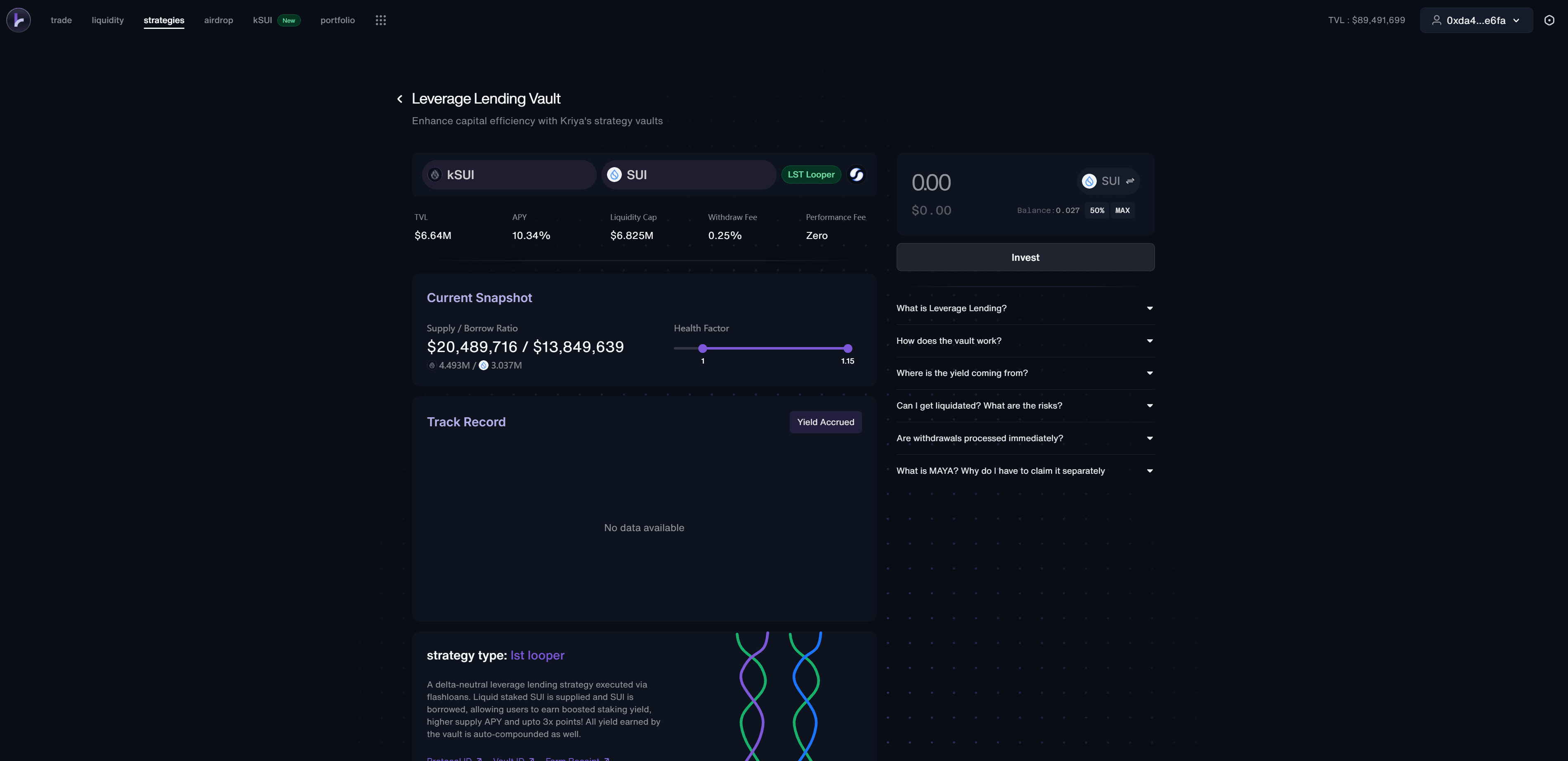Screen dimensions: 1568x761
Task: Click the Kriya logo in the header
Action: [18, 20]
